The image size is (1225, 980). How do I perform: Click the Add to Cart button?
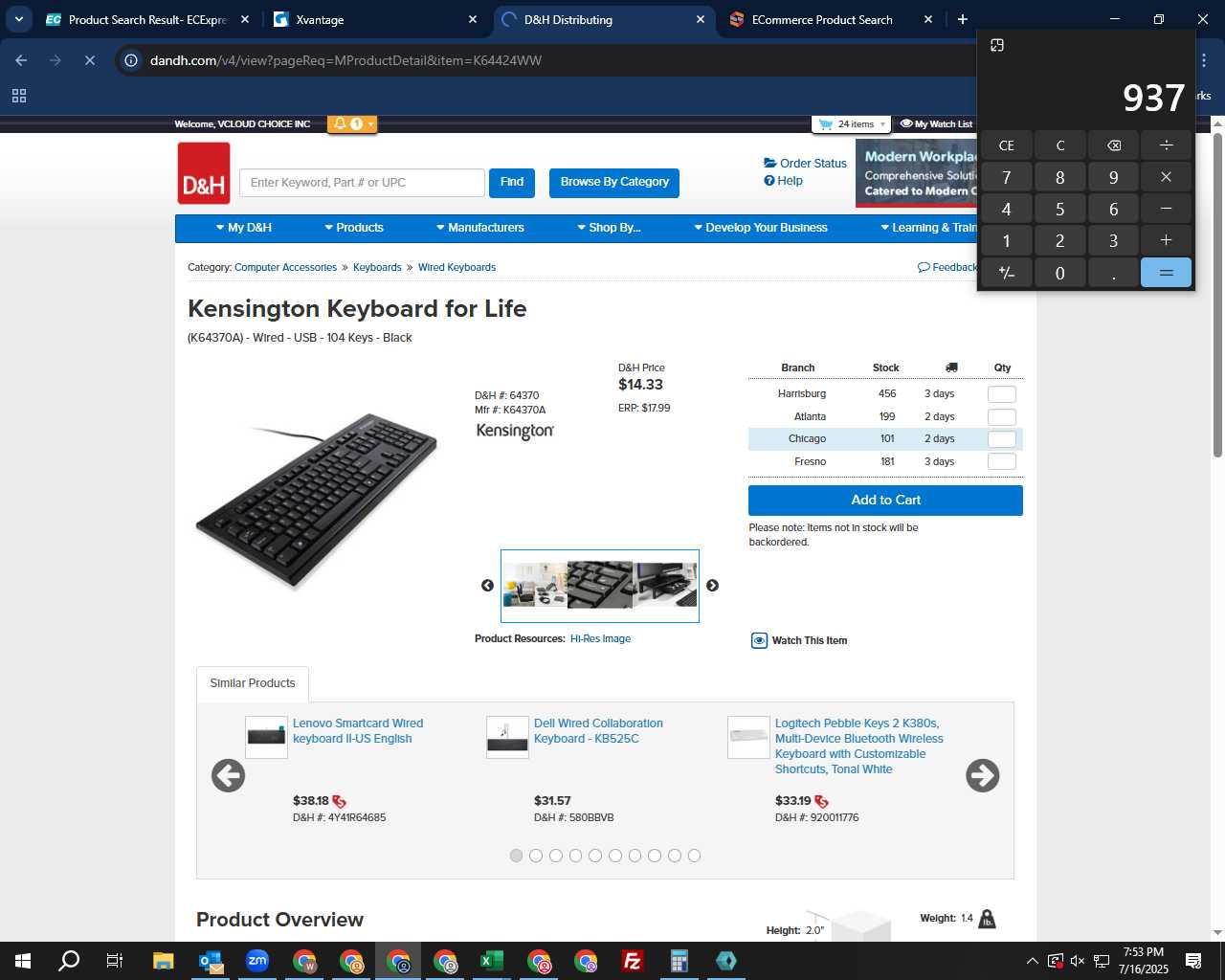coord(885,501)
